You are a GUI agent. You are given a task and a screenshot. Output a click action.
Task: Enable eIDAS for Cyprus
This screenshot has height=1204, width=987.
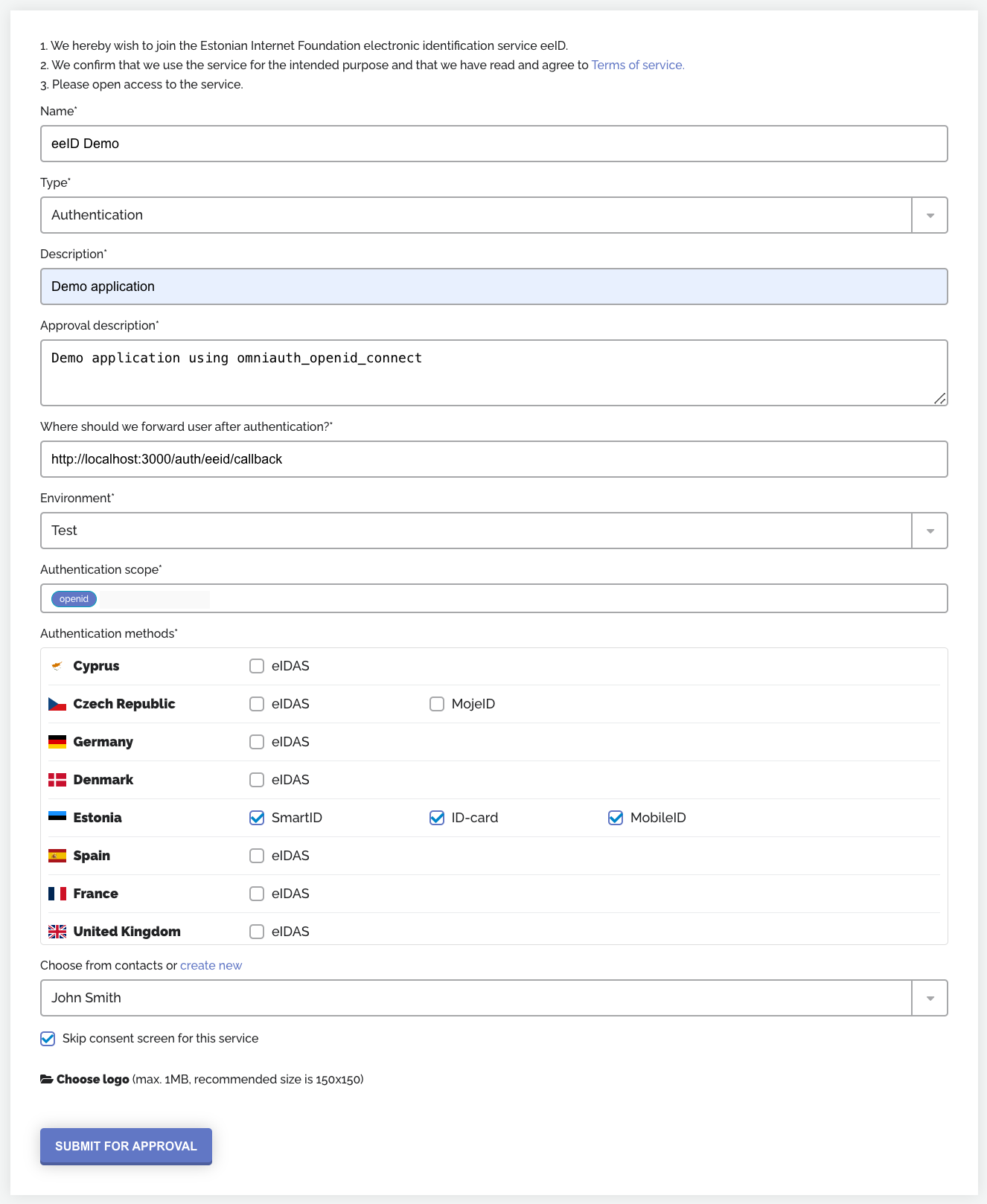click(257, 666)
